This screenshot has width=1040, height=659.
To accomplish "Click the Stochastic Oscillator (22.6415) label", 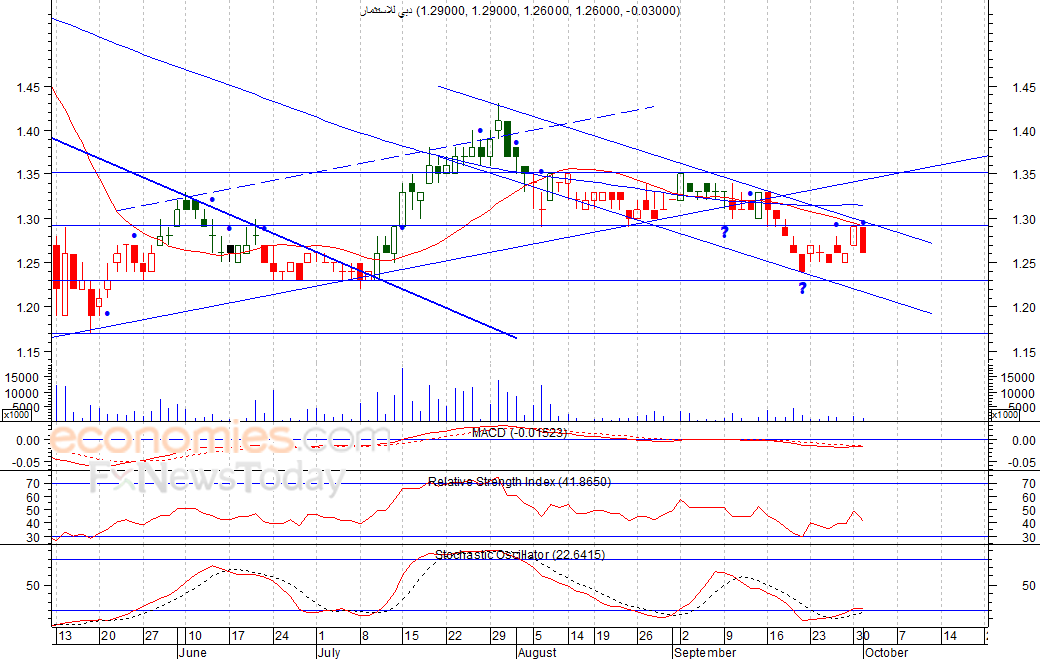I will click(x=520, y=555).
